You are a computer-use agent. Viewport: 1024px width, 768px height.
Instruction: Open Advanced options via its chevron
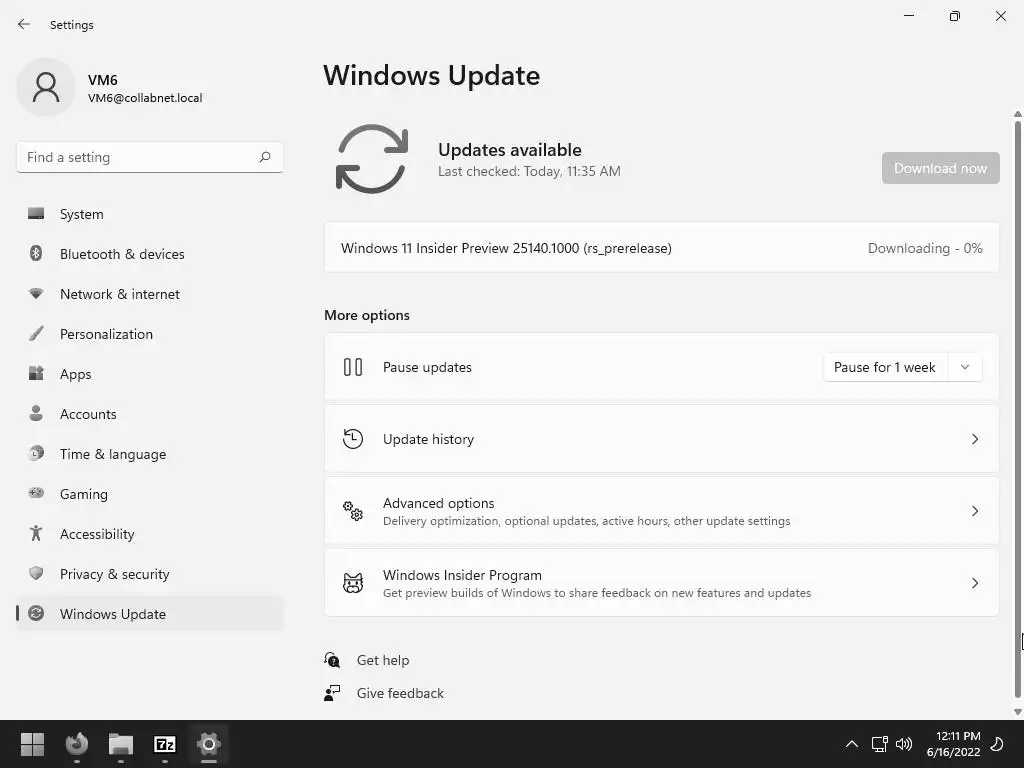coord(974,511)
